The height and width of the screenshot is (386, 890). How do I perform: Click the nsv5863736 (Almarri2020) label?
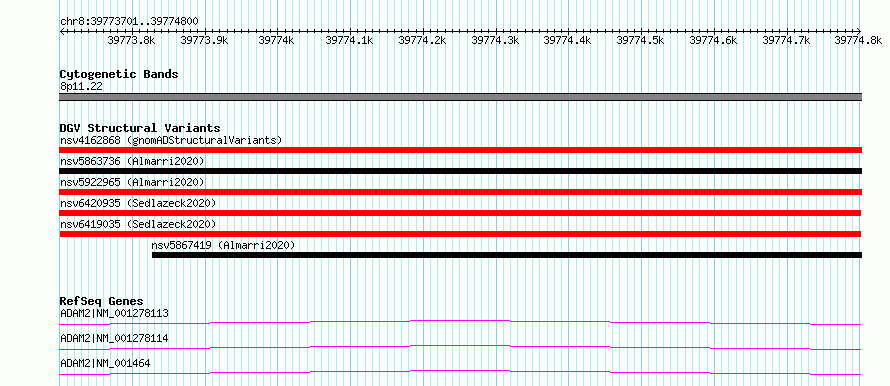coord(132,161)
